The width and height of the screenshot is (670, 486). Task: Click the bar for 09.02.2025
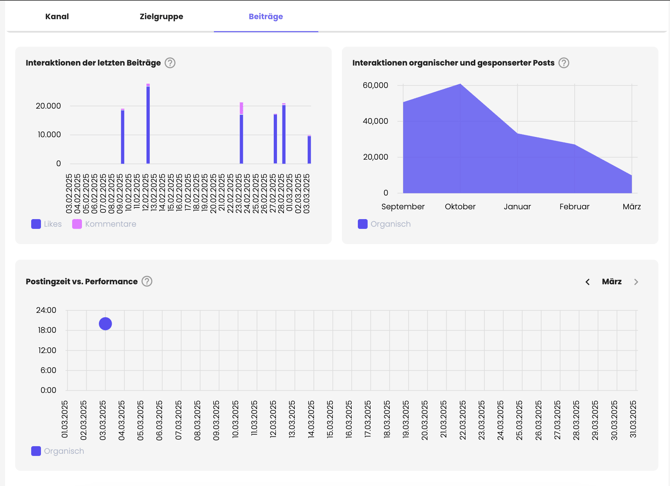tap(123, 136)
